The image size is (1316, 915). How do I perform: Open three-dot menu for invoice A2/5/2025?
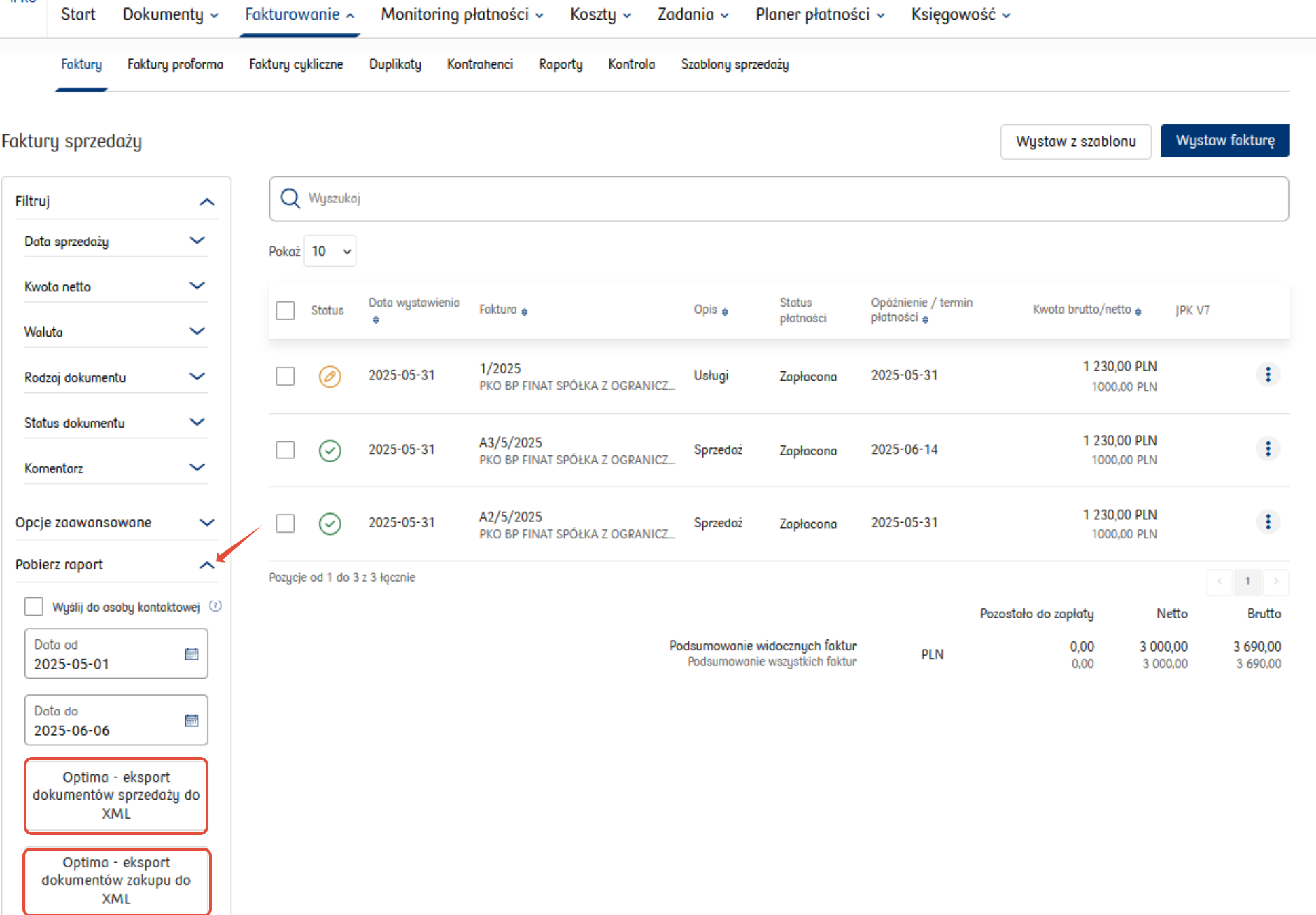coord(1267,522)
